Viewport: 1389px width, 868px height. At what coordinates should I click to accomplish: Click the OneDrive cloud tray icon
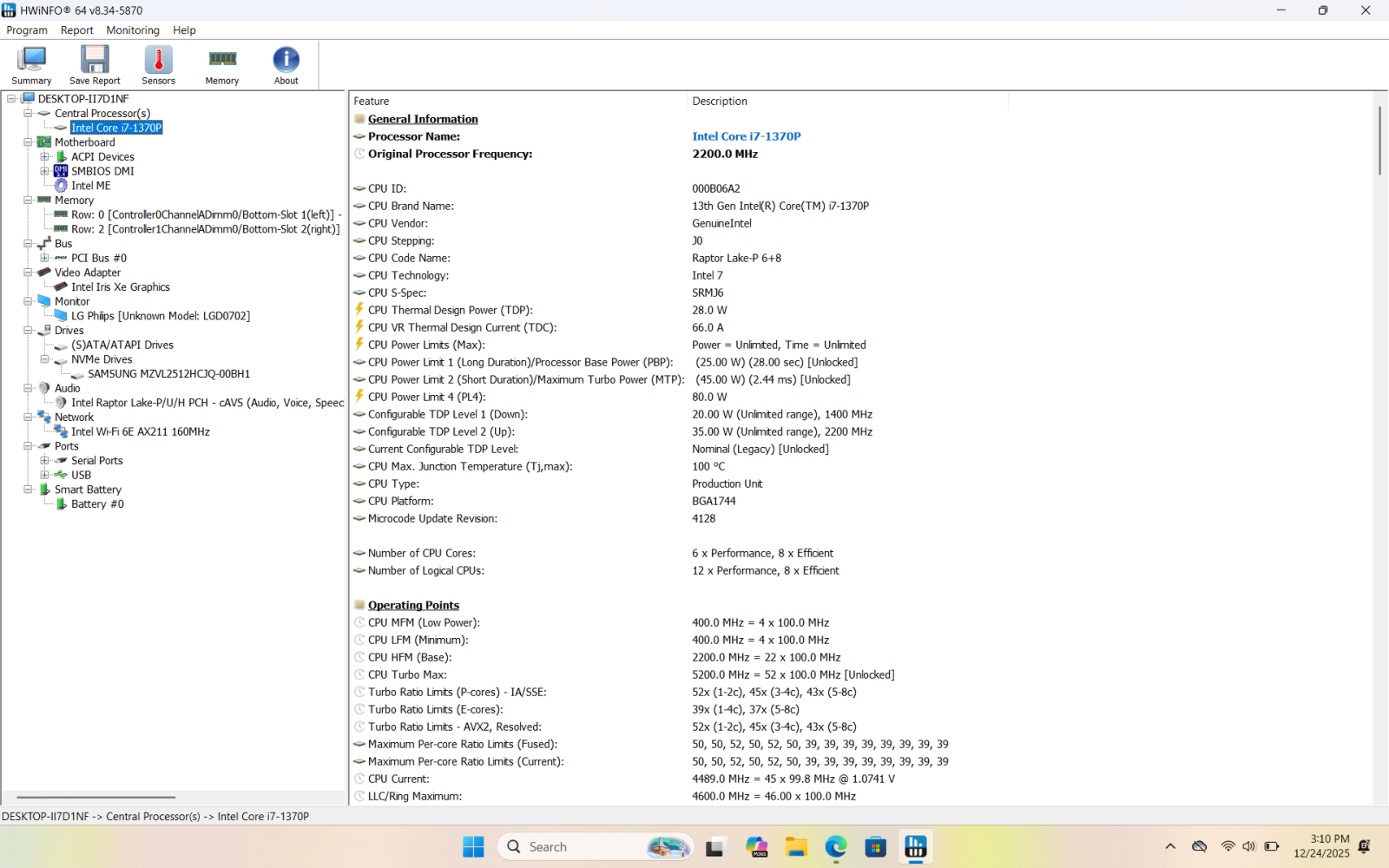click(1200, 846)
